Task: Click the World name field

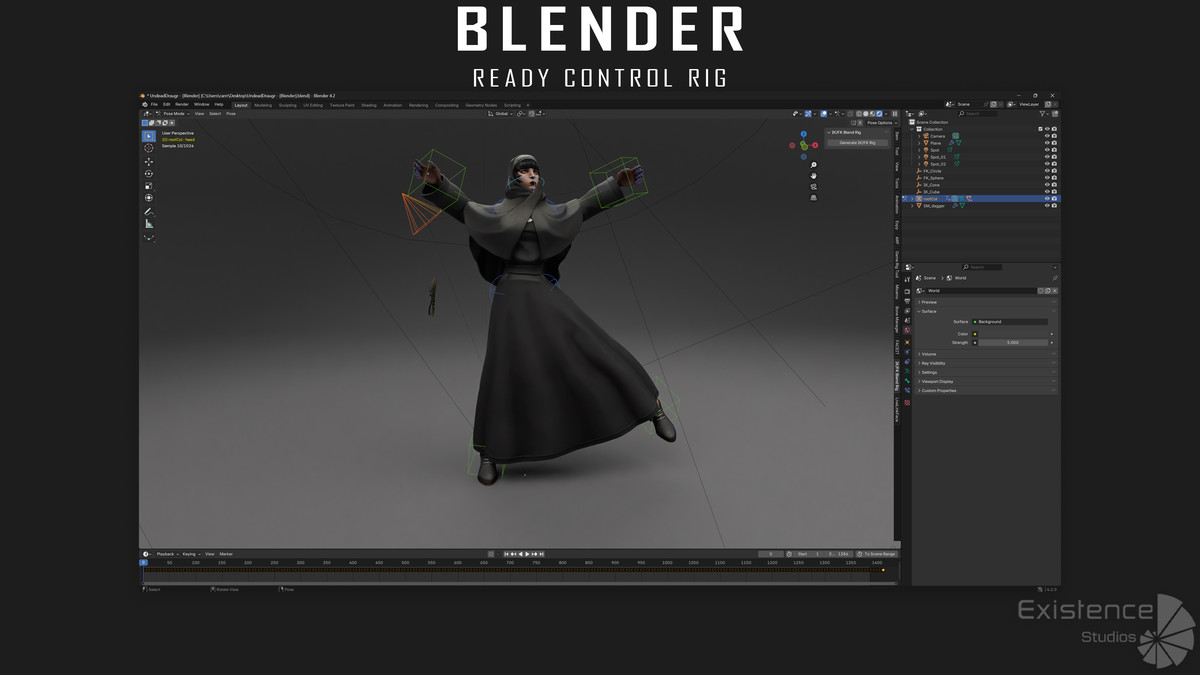Action: click(x=981, y=291)
